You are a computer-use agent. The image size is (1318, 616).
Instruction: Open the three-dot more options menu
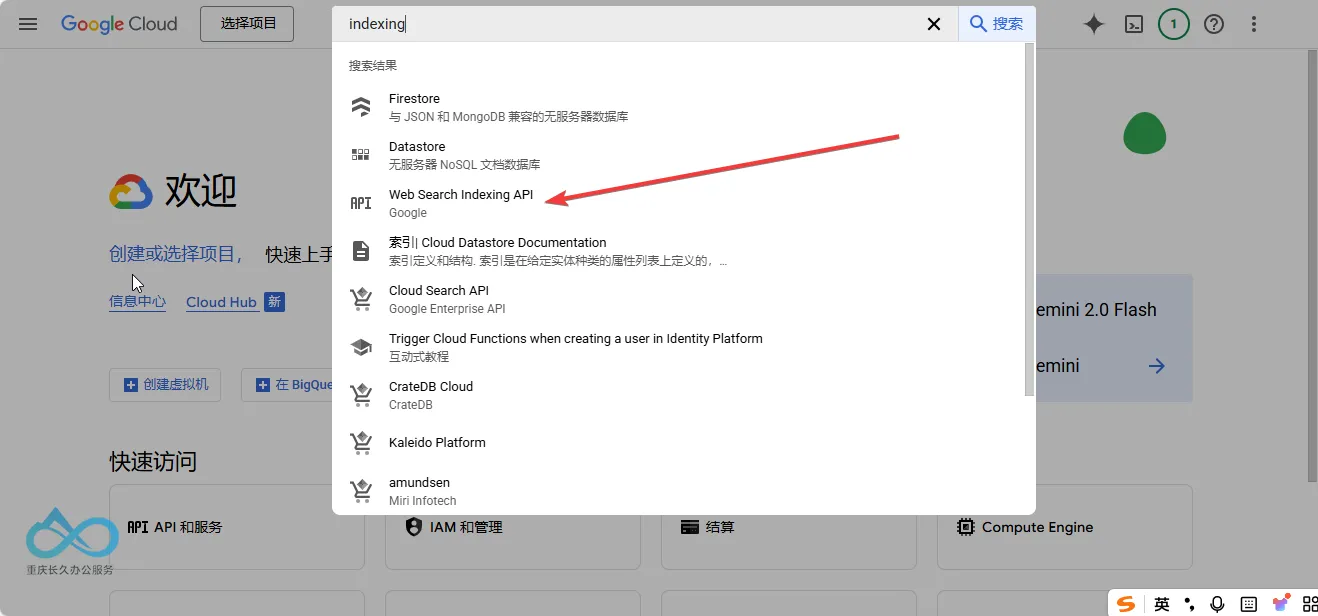[1254, 24]
